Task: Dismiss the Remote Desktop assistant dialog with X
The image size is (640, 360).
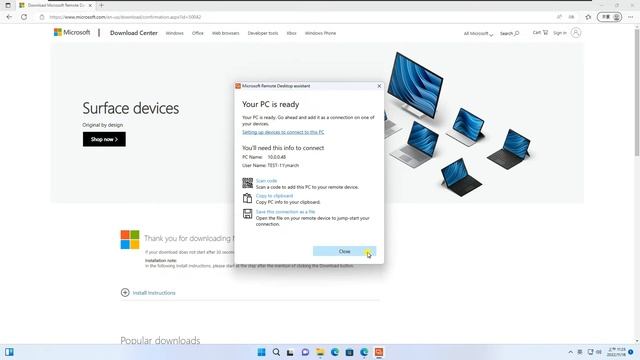Action: 379,86
